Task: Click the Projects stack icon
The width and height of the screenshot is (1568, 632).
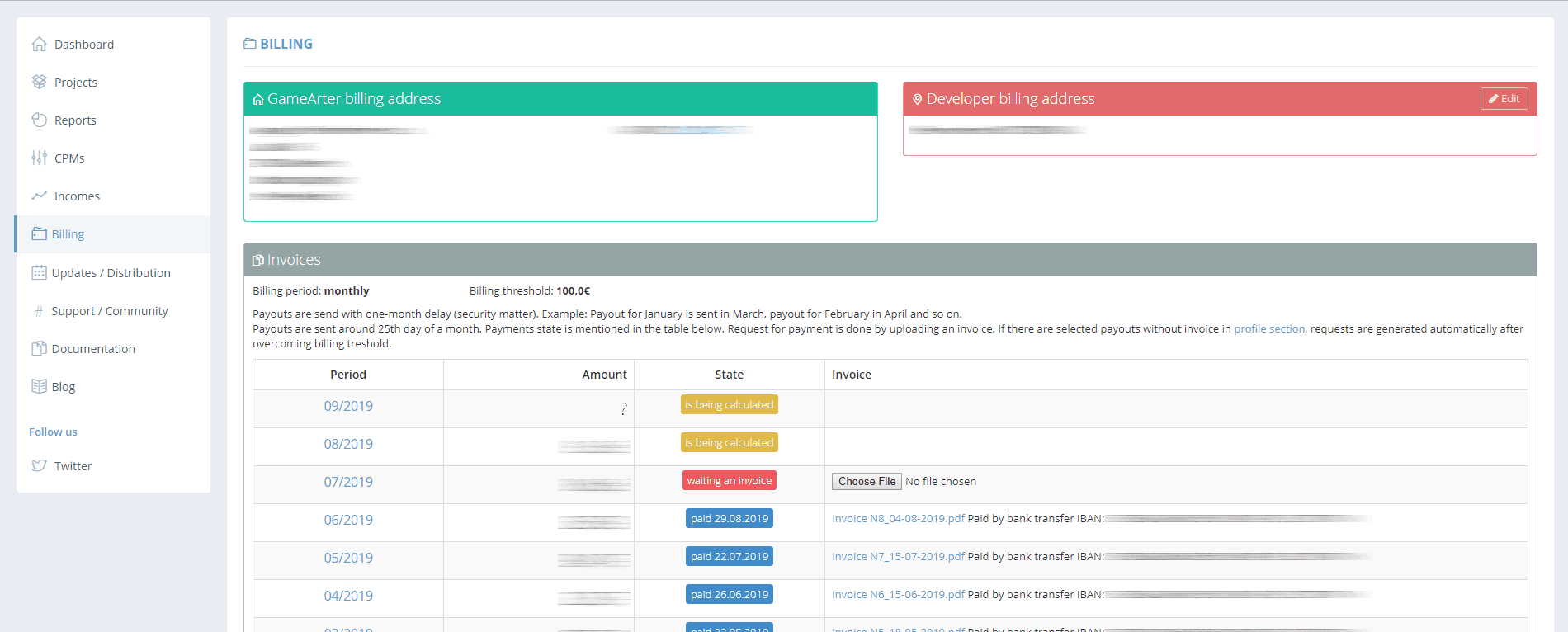Action: [x=39, y=82]
